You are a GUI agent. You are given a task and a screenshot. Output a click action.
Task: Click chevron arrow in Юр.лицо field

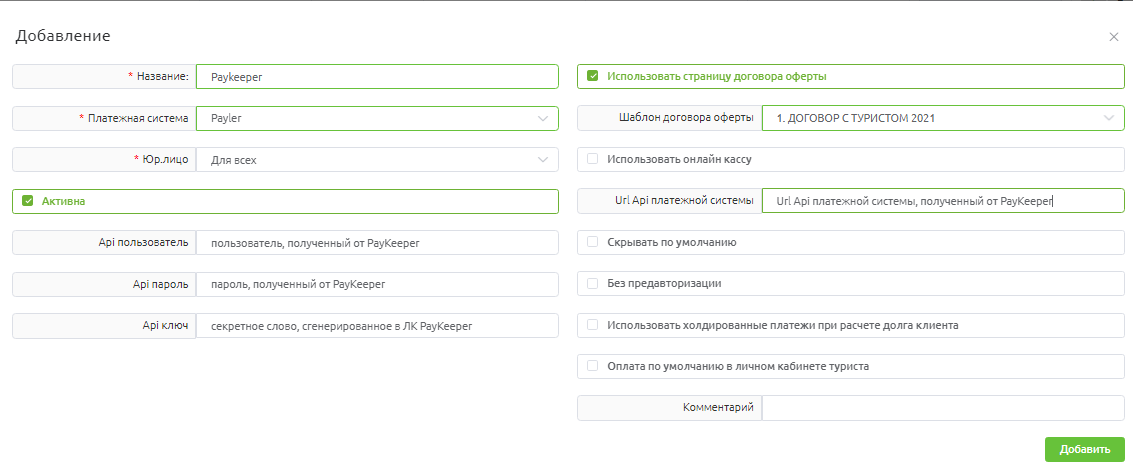tap(543, 160)
